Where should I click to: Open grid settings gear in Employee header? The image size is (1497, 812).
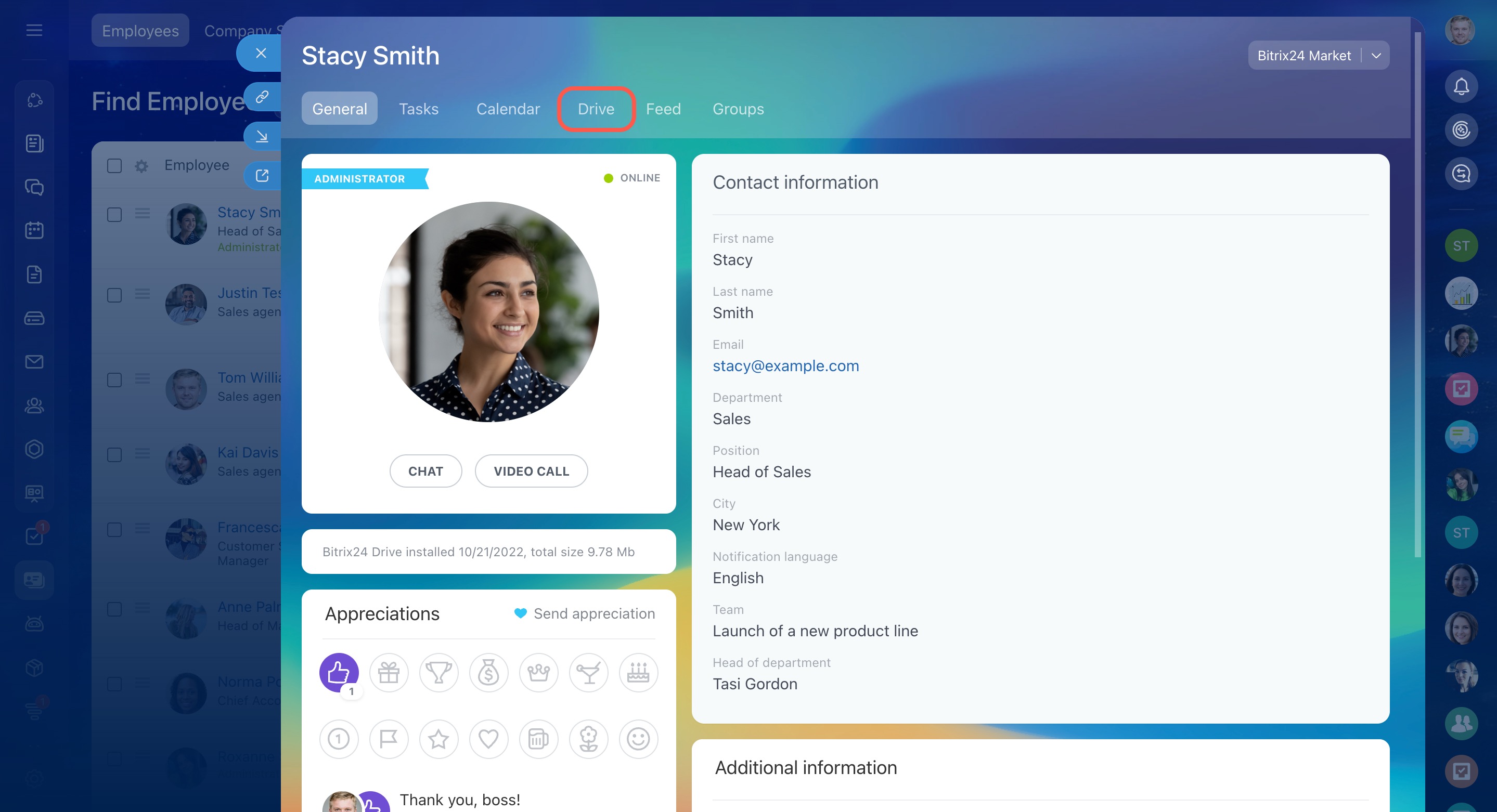(141, 166)
